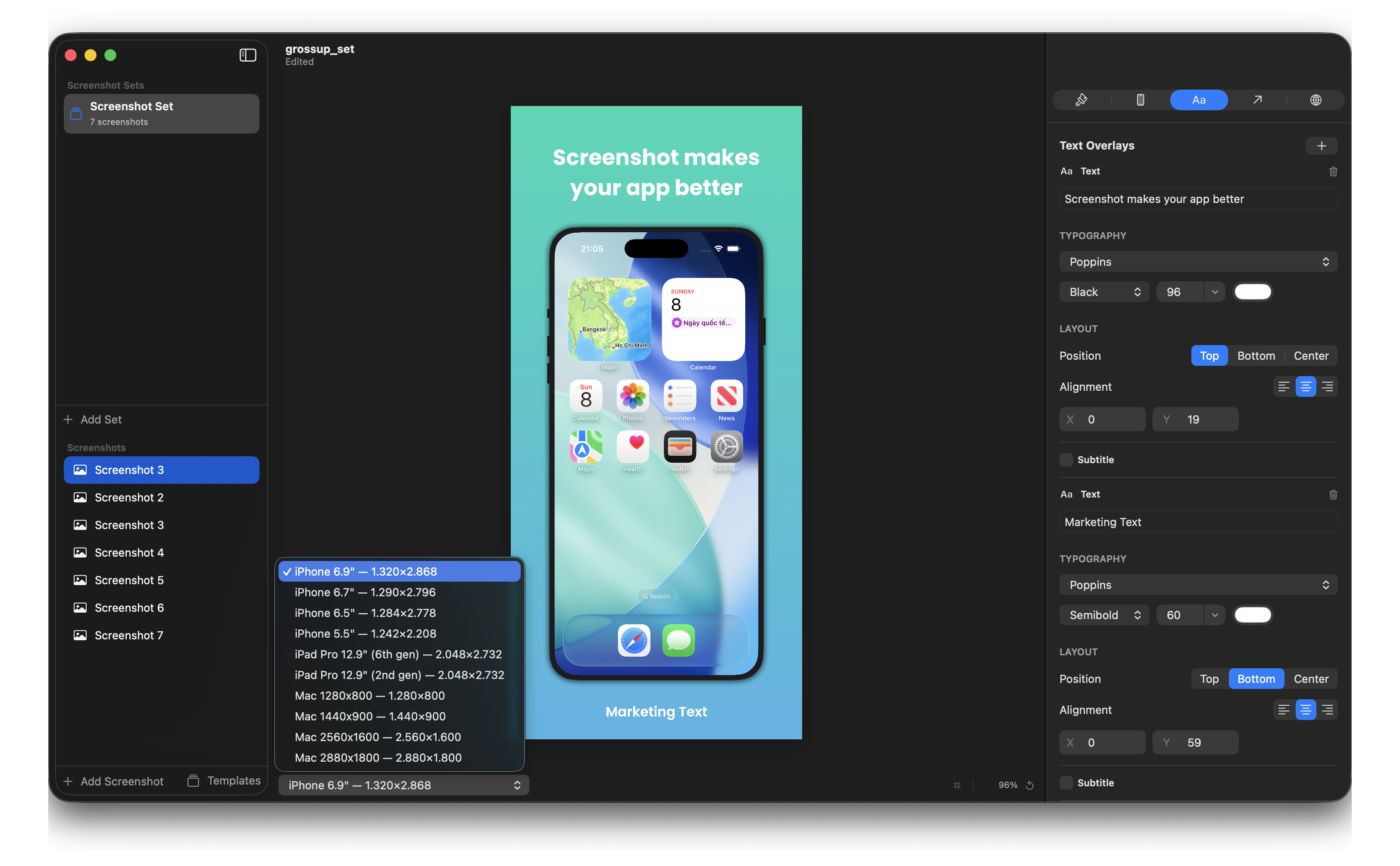Select Screenshot 5 in the screenshots list

click(129, 580)
